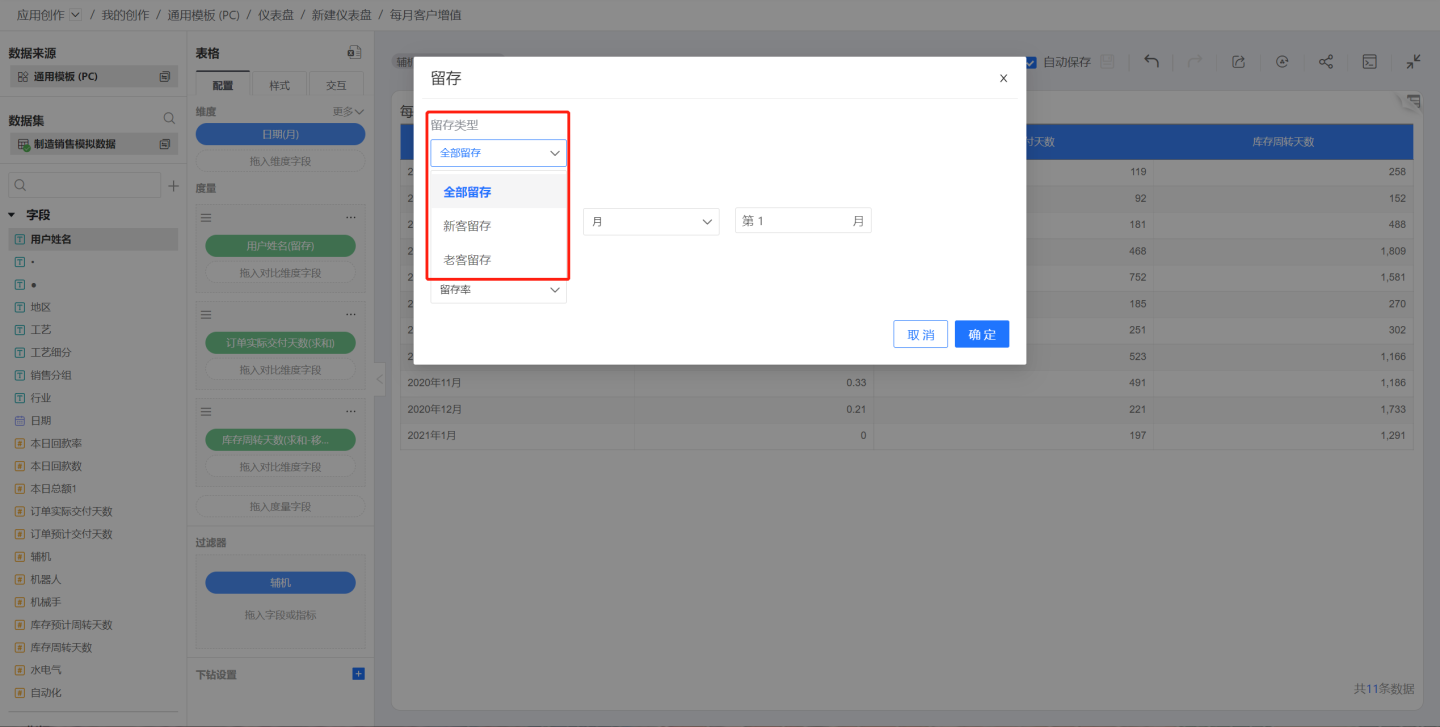Screen dimensions: 1440x727
Task: Select the 库存预计周转天数 field
Action: tap(93, 625)
